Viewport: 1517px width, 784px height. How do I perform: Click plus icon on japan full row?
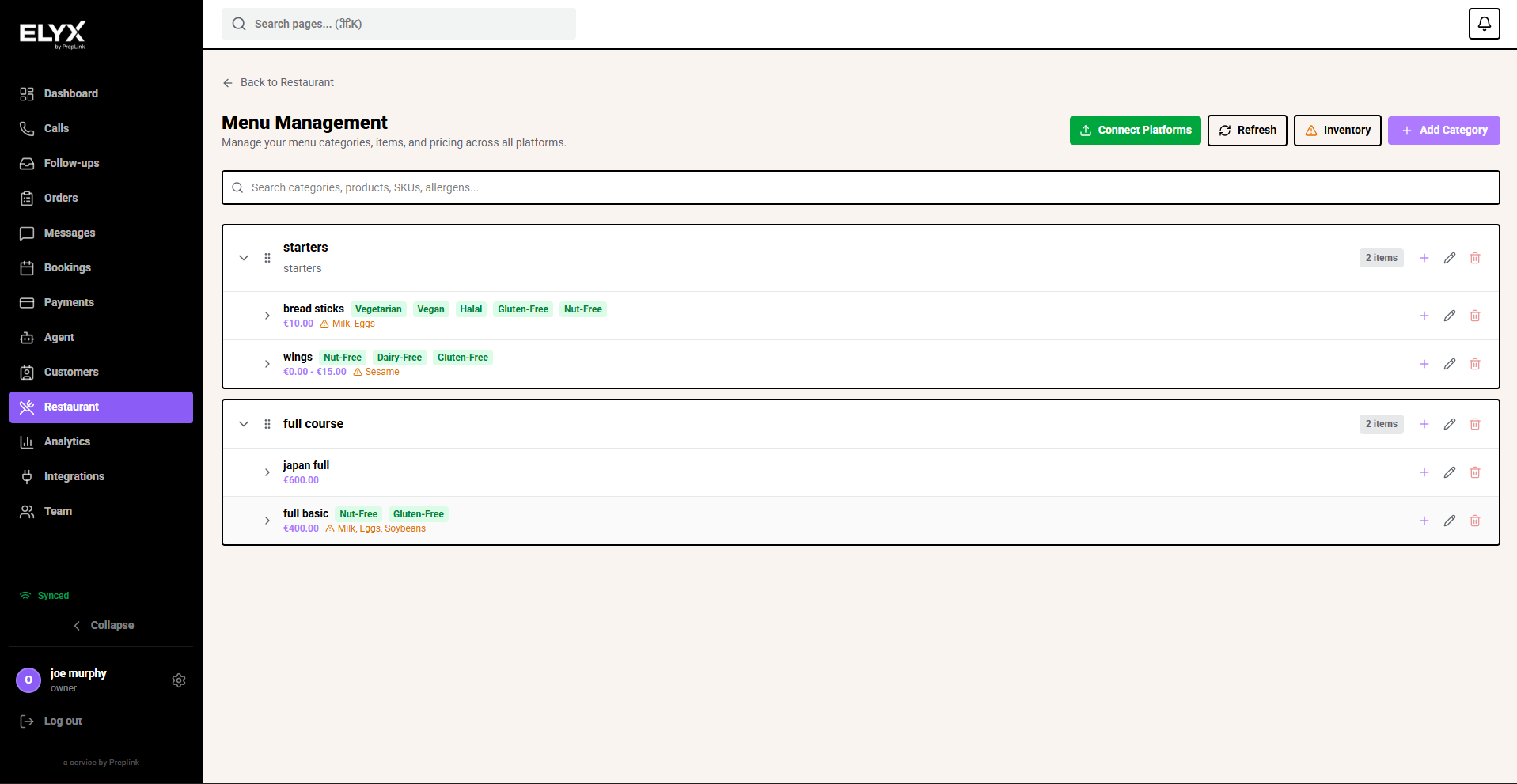point(1424,472)
